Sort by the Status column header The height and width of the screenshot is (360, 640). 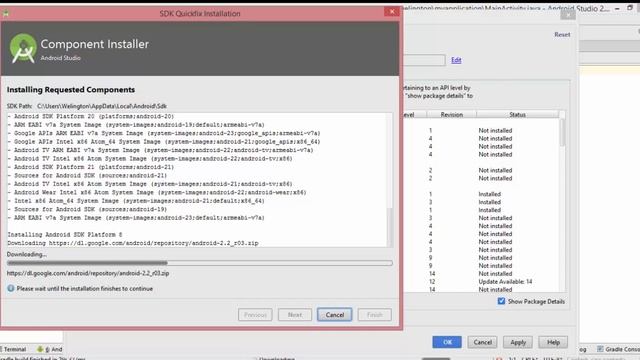point(517,115)
